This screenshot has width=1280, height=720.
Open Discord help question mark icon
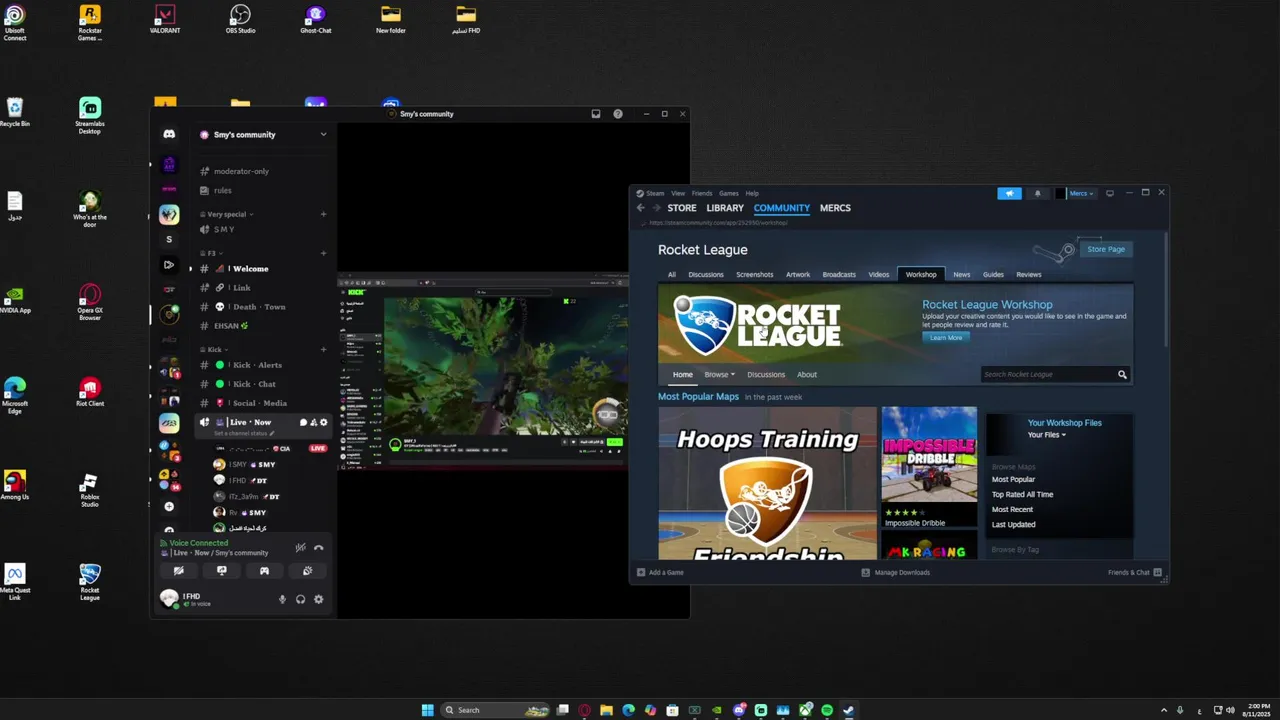(618, 114)
